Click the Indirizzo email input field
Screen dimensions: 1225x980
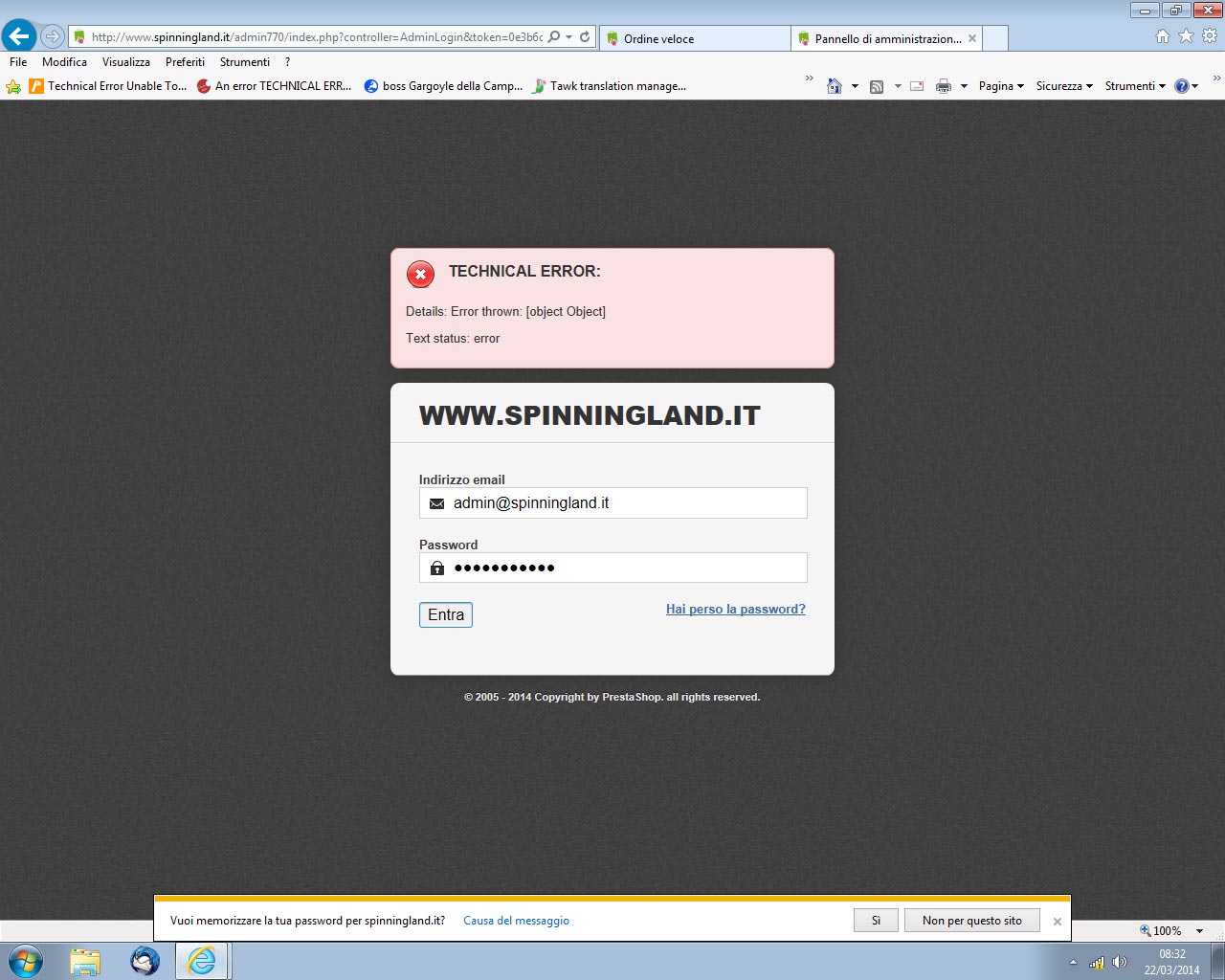613,503
